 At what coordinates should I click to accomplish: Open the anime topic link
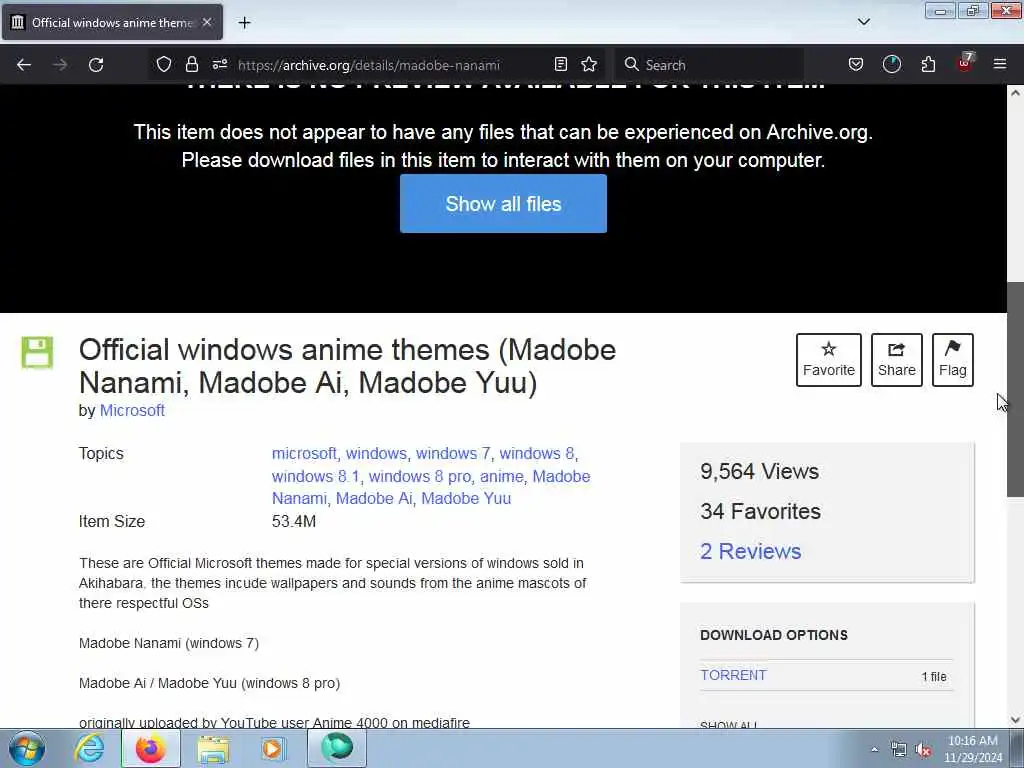pos(502,476)
